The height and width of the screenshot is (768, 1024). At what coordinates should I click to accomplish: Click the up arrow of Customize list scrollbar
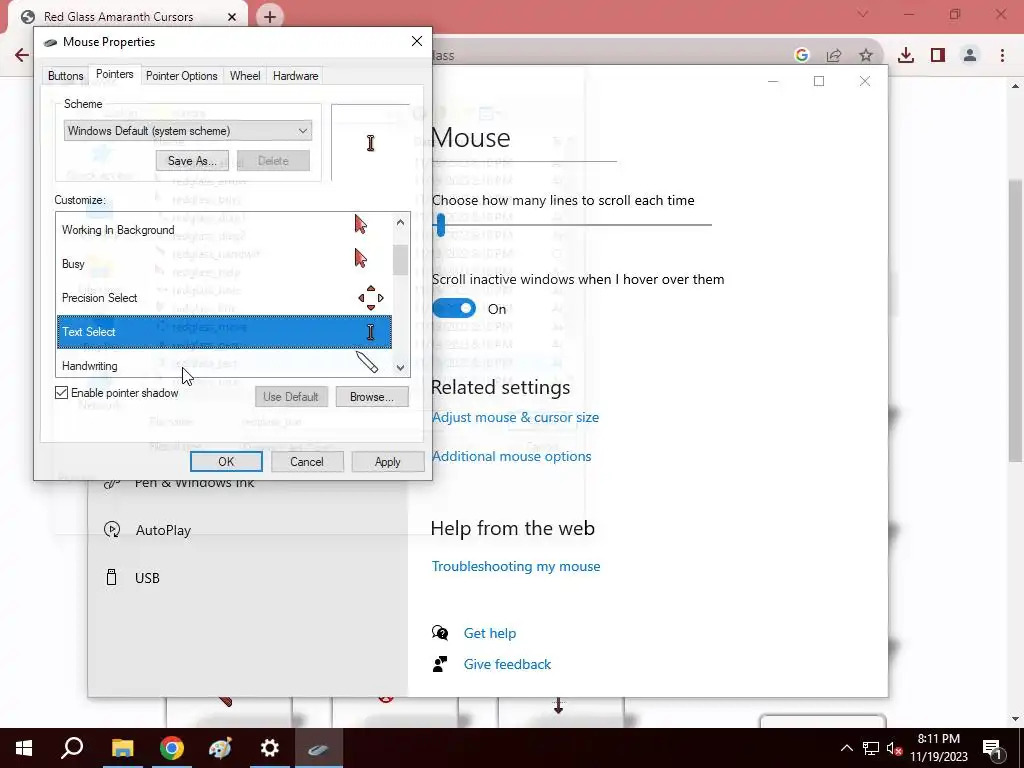tap(400, 222)
